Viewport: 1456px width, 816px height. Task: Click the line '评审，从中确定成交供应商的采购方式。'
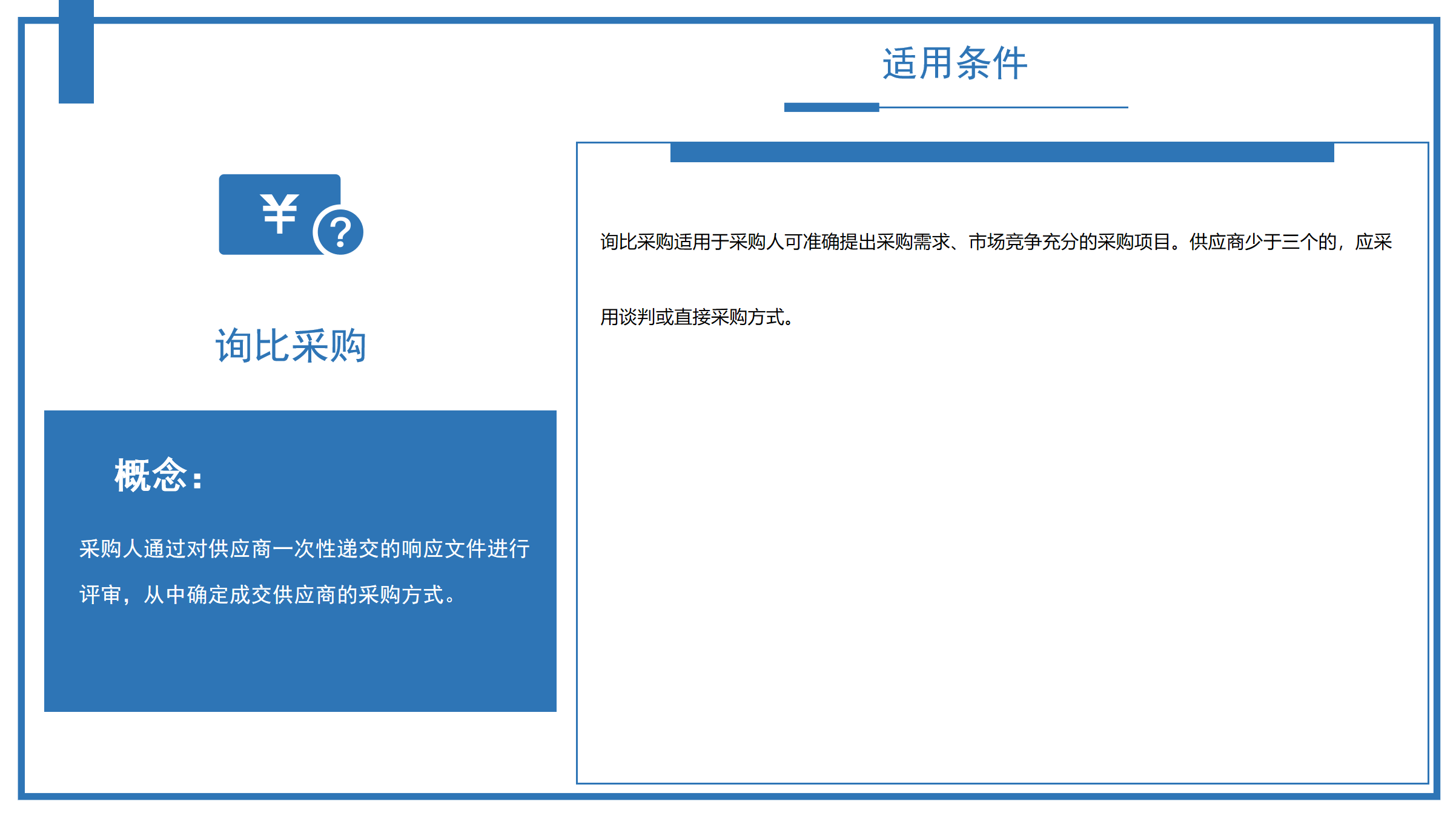268,594
